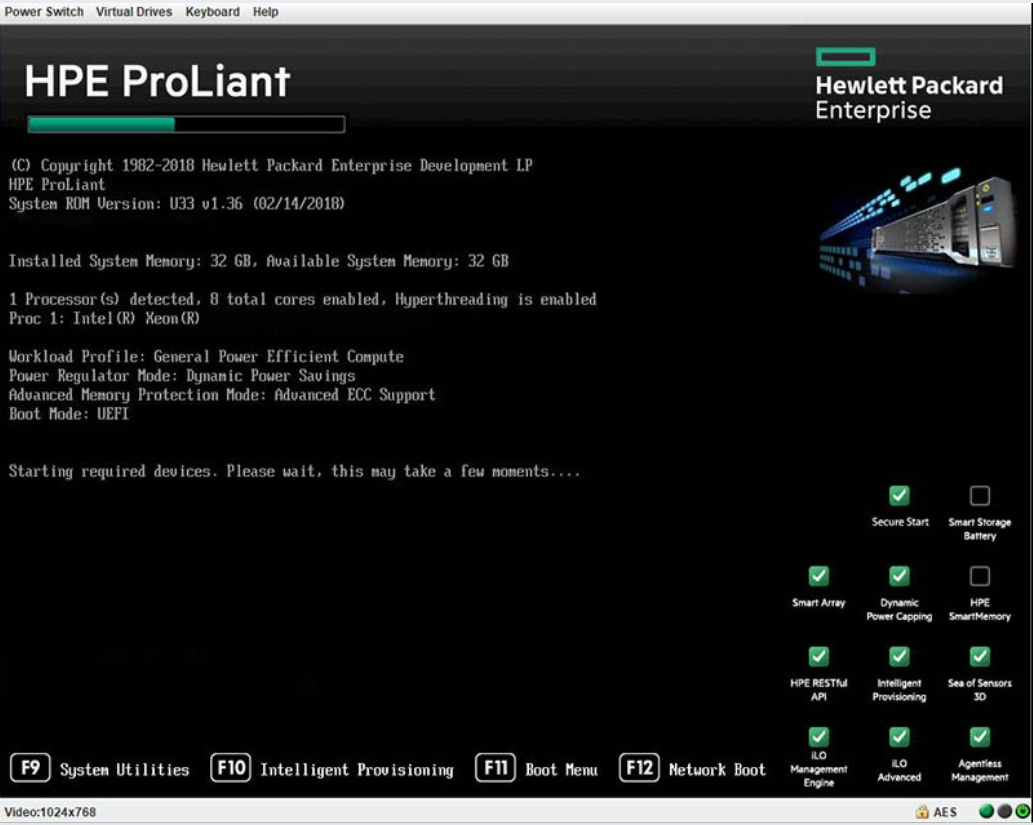
Task: Click the AES encryption lock icon
Action: point(922,812)
